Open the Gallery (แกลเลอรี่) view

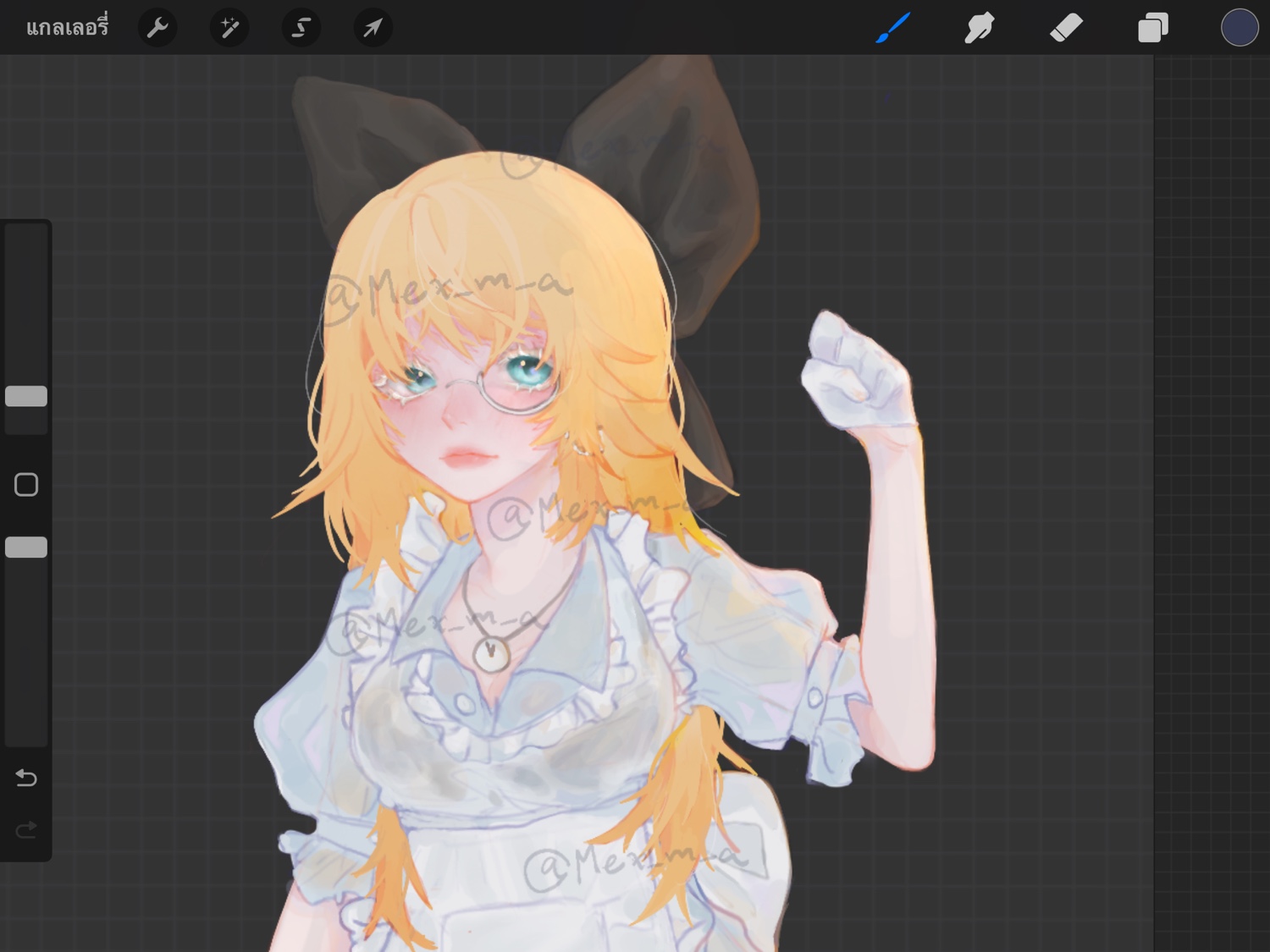(x=67, y=28)
